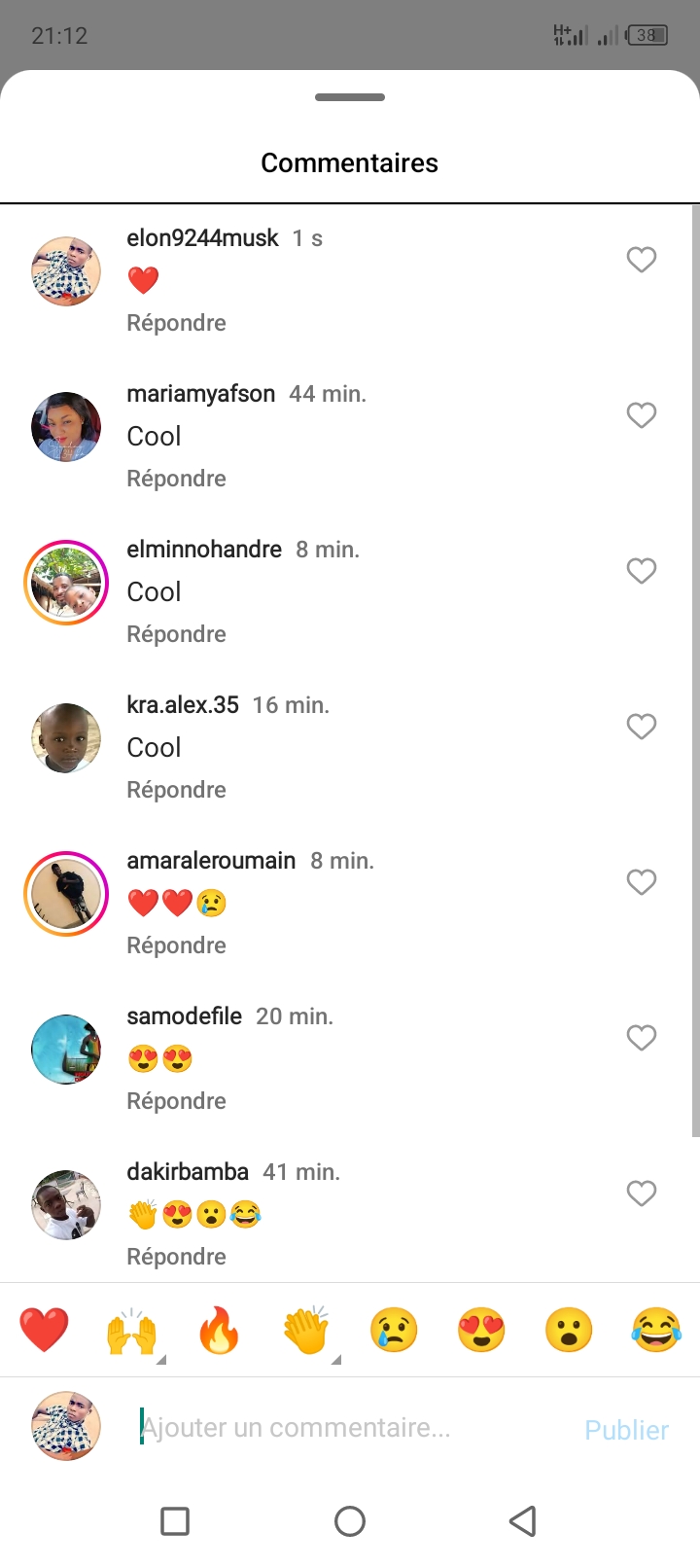Viewport: 700px width, 1568px height.
Task: Tap Répondre under samodefile's comment
Action: tap(176, 1101)
